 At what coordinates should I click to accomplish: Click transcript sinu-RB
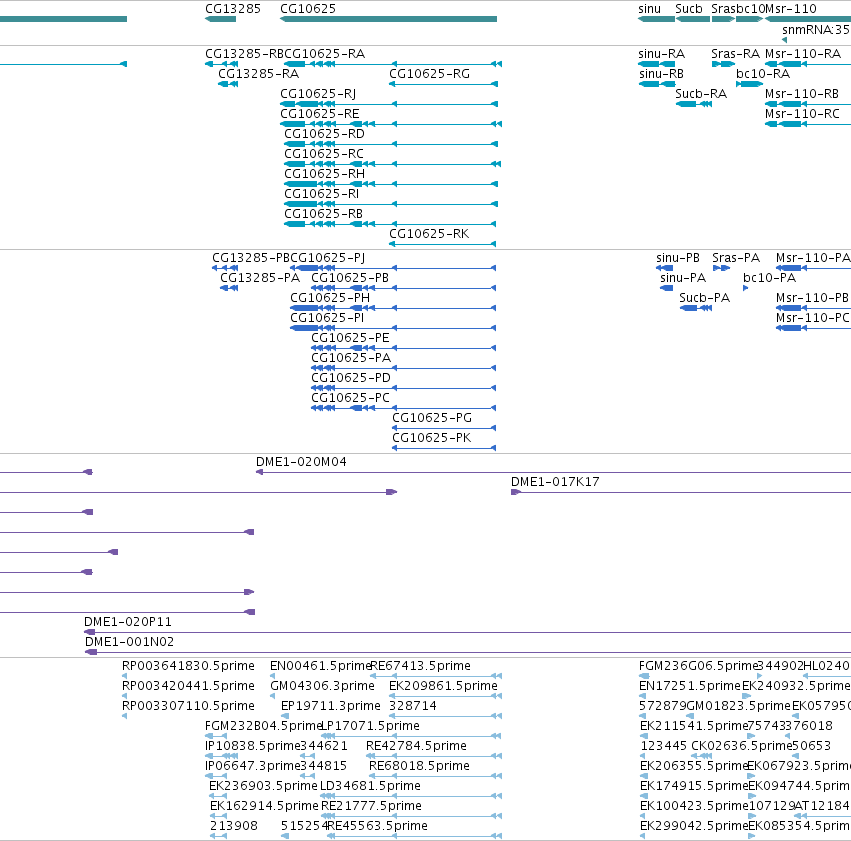[x=662, y=74]
